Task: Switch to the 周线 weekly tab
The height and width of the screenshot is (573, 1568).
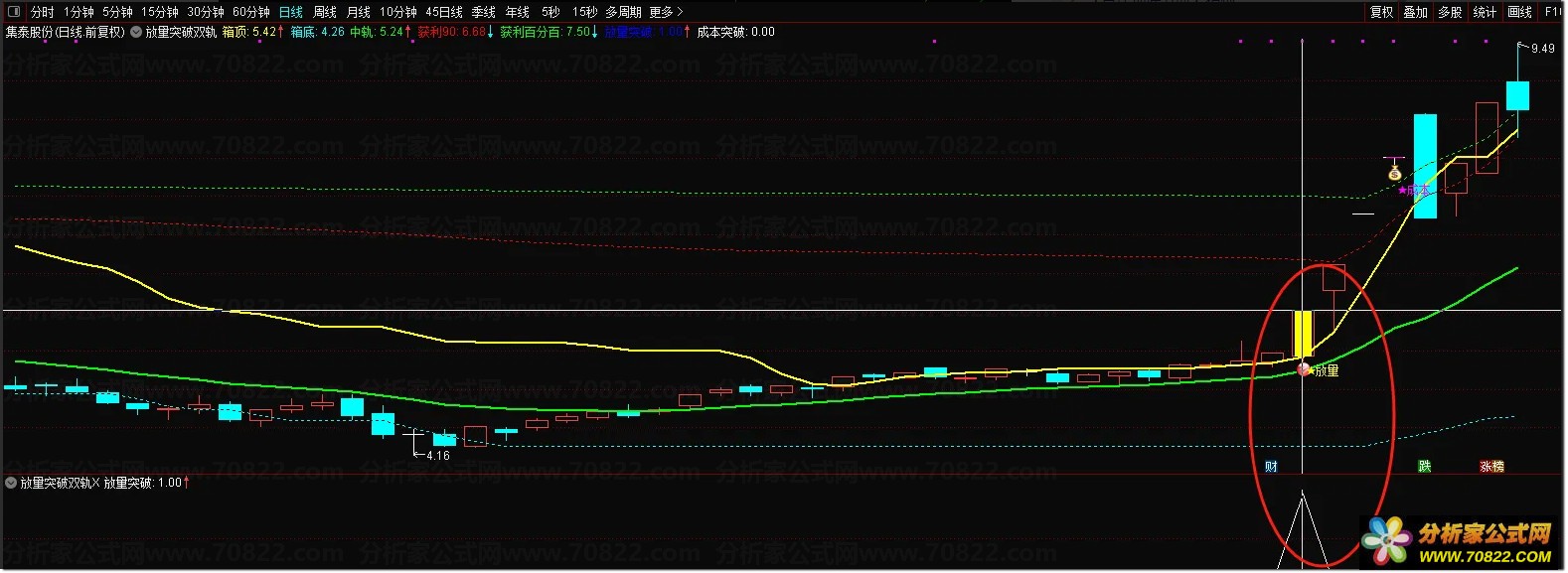Action: click(x=325, y=12)
